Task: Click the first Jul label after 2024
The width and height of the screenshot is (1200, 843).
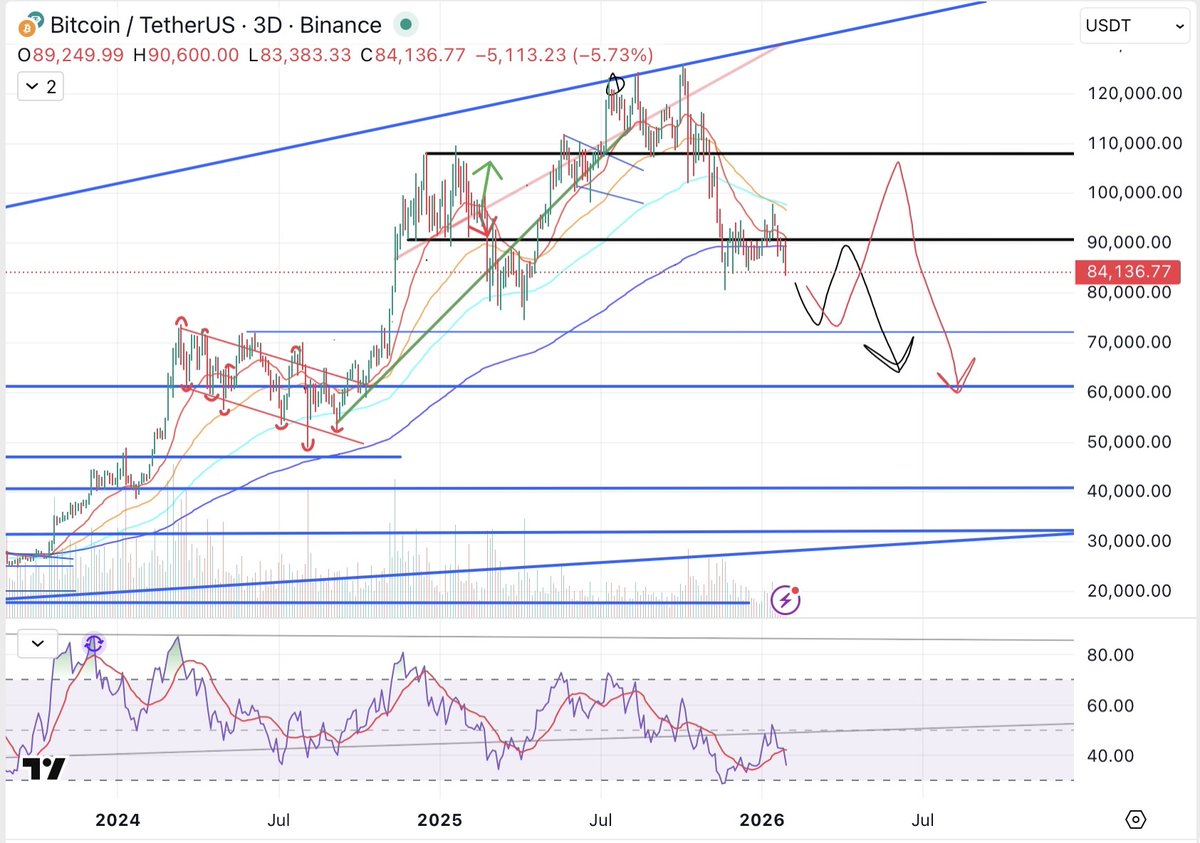Action: (279, 820)
